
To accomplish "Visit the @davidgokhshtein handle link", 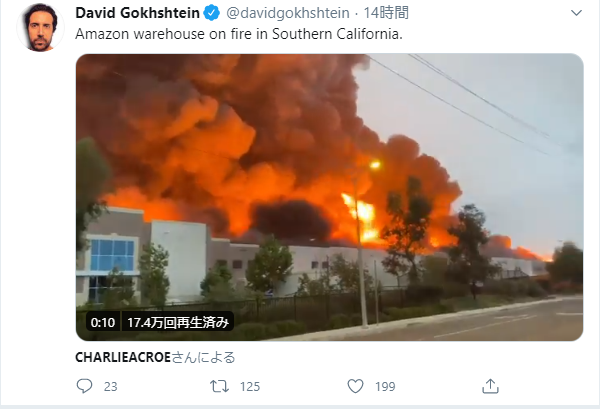I will coord(288,13).
